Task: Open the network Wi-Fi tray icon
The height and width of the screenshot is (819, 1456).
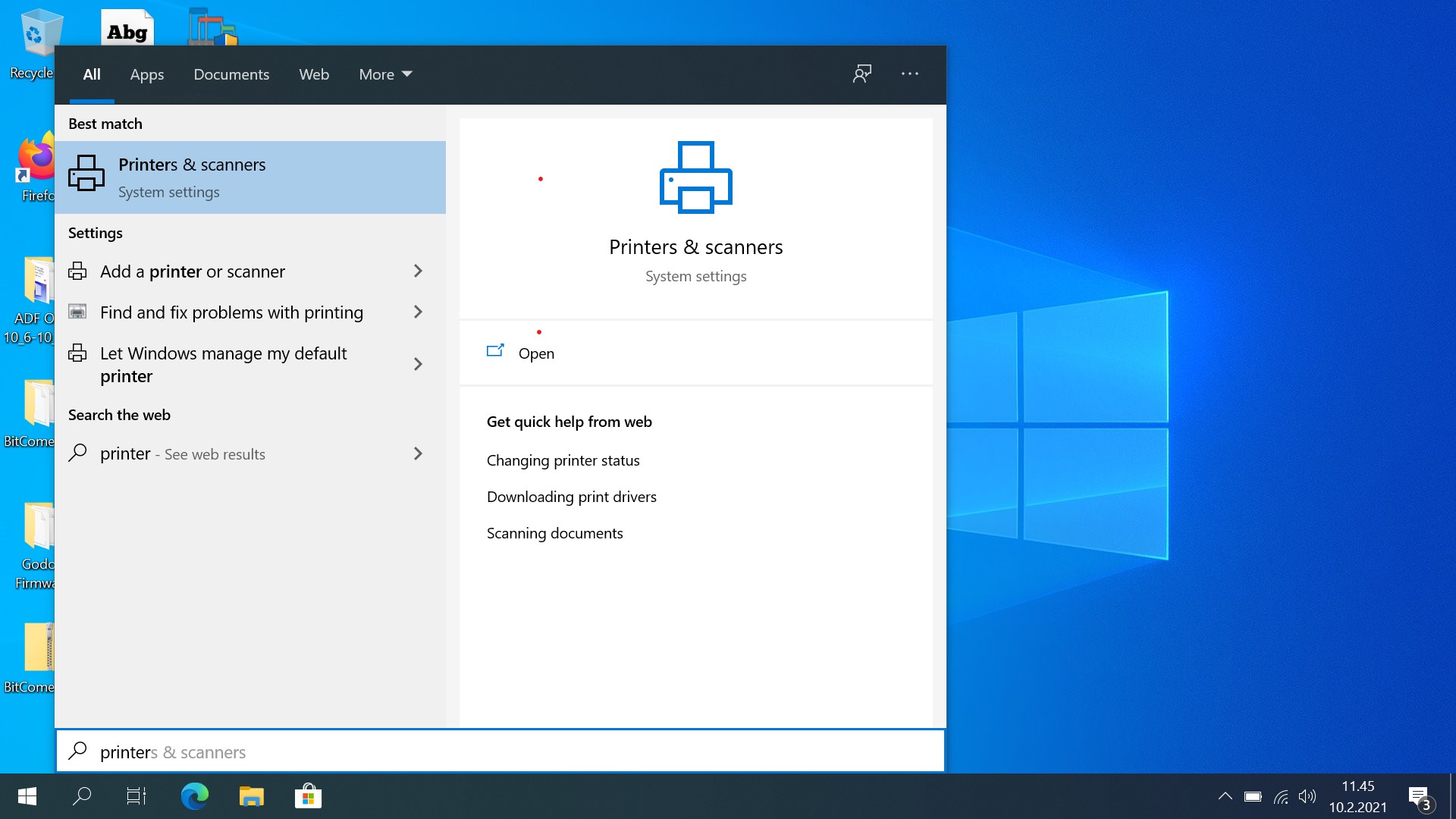Action: click(1281, 796)
